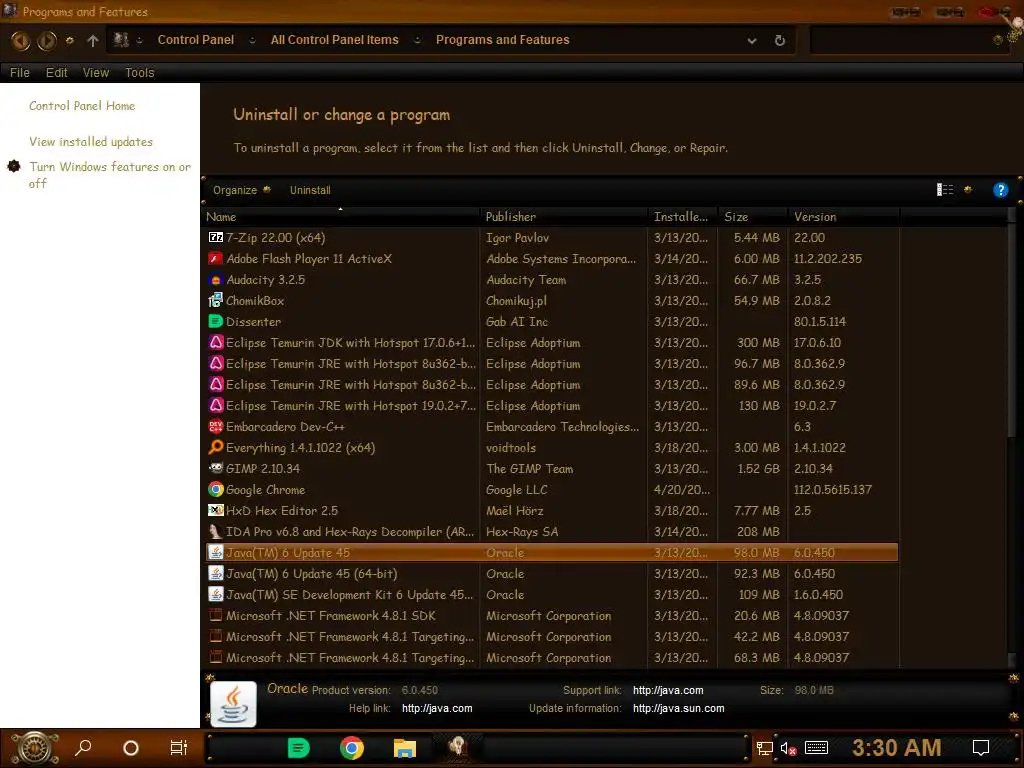Click the IDA Pro icon
Image resolution: width=1024 pixels, height=768 pixels.
pos(216,532)
